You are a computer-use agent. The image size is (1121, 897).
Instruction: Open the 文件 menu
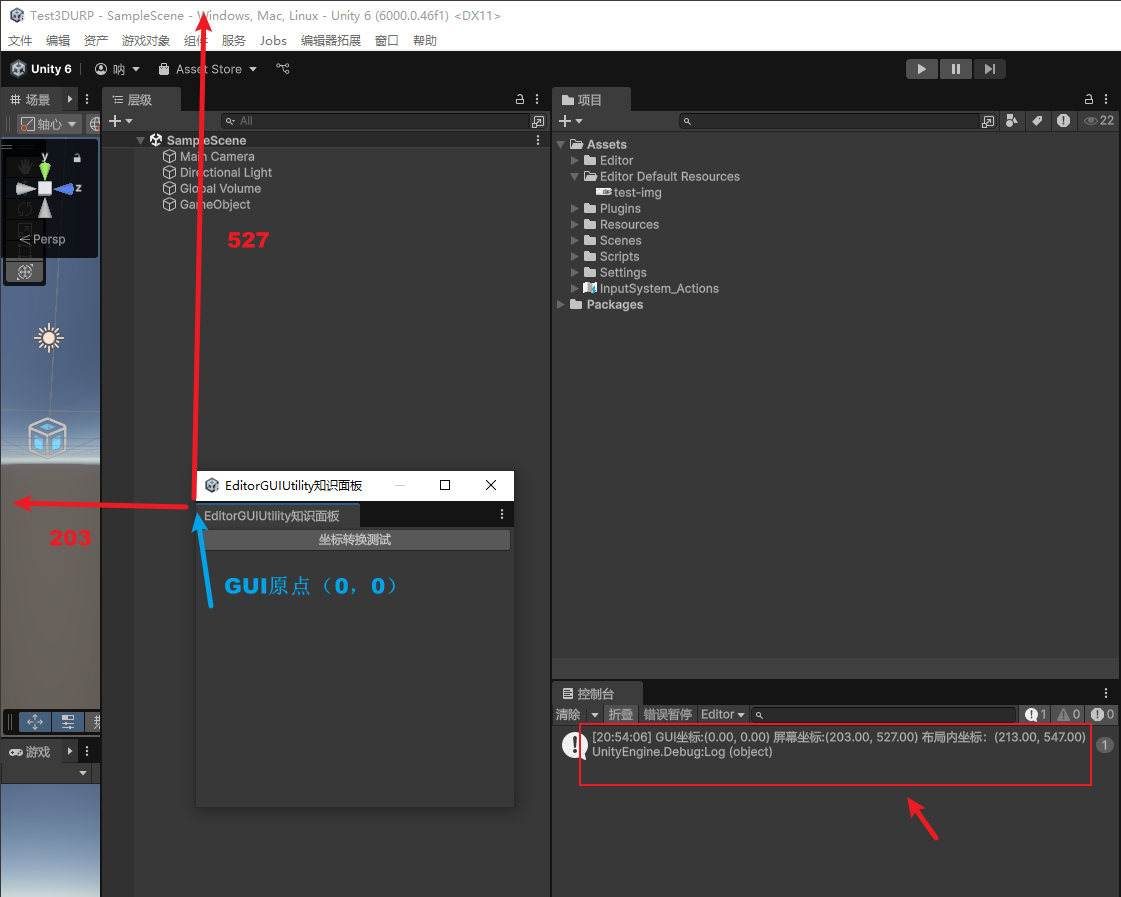20,41
